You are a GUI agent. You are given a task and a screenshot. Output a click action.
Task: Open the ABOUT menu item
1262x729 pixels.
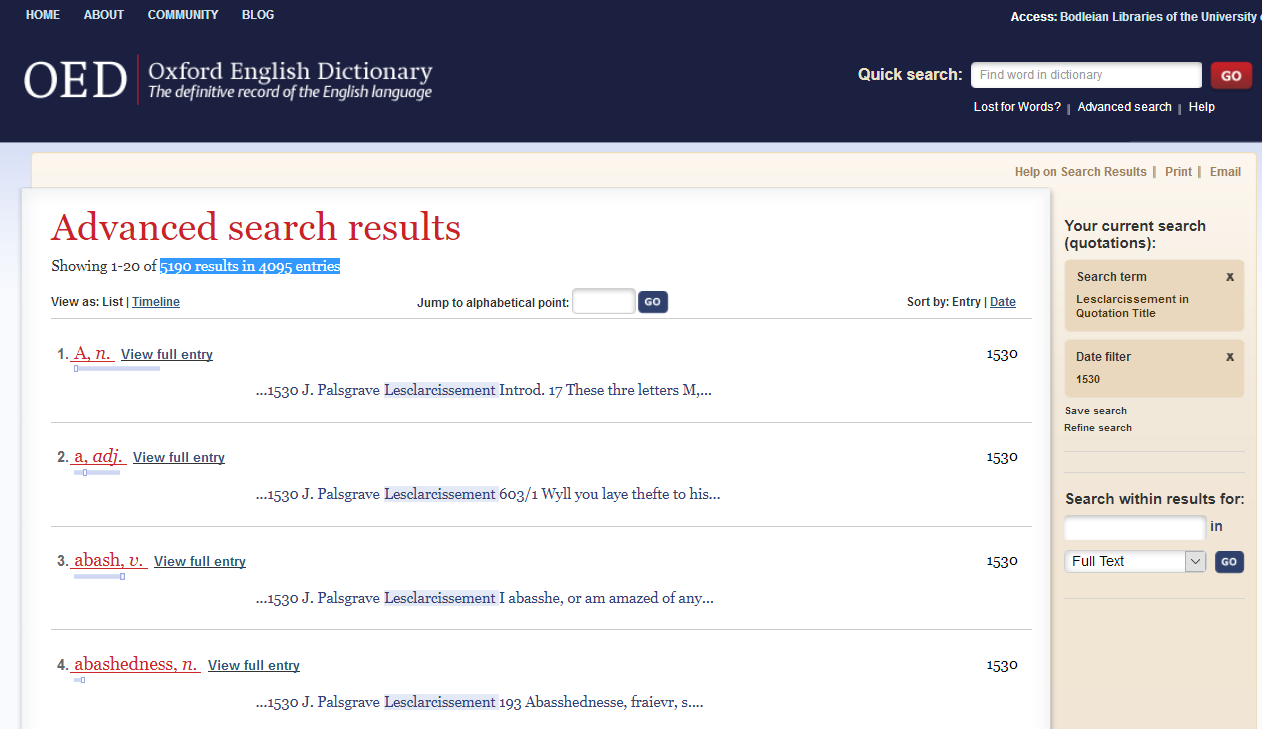(x=104, y=15)
